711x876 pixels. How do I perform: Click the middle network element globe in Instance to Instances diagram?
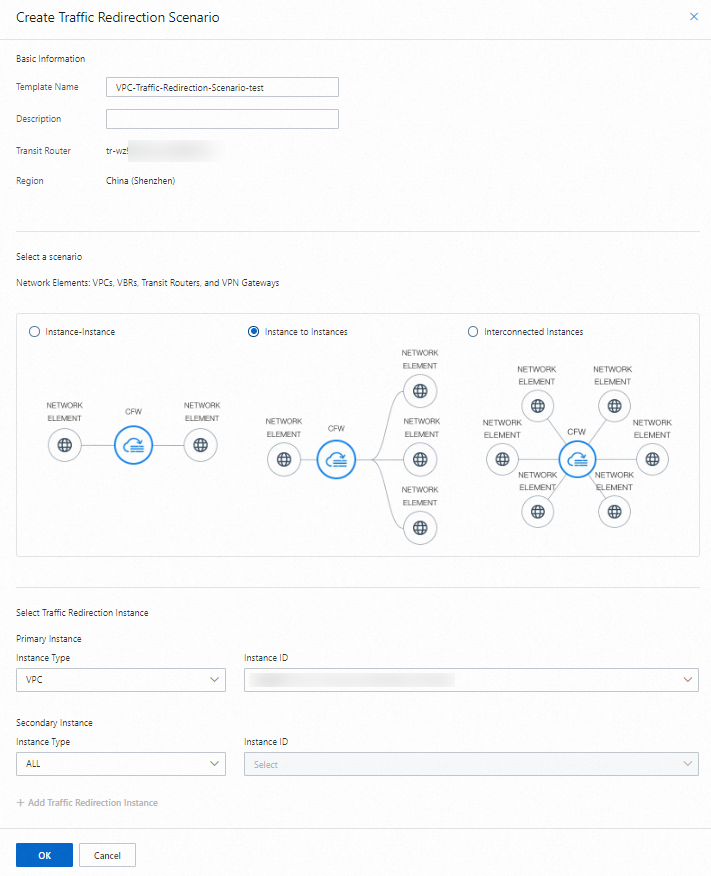[x=420, y=459]
